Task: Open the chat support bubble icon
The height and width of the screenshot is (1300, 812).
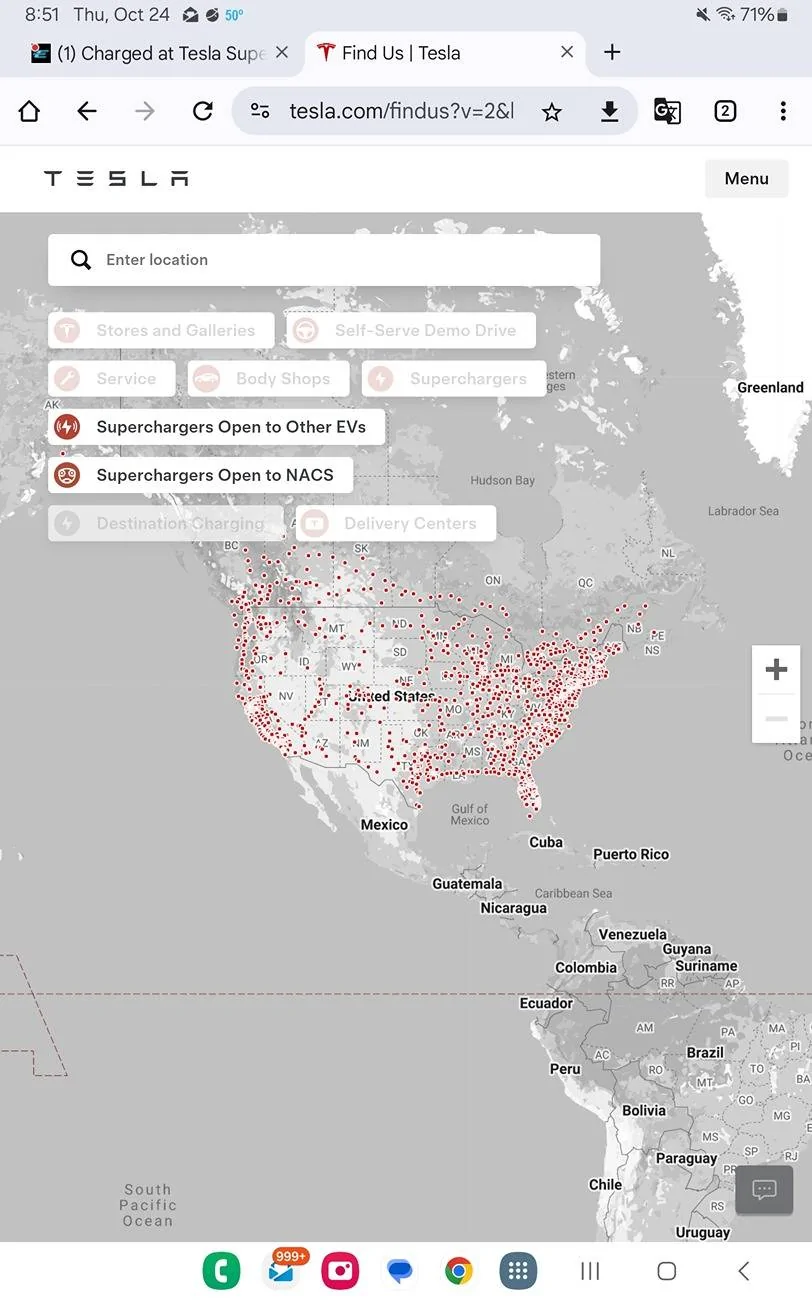Action: coord(765,1190)
